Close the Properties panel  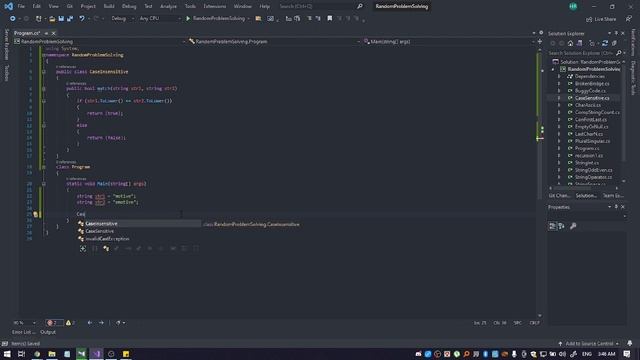pos(623,207)
